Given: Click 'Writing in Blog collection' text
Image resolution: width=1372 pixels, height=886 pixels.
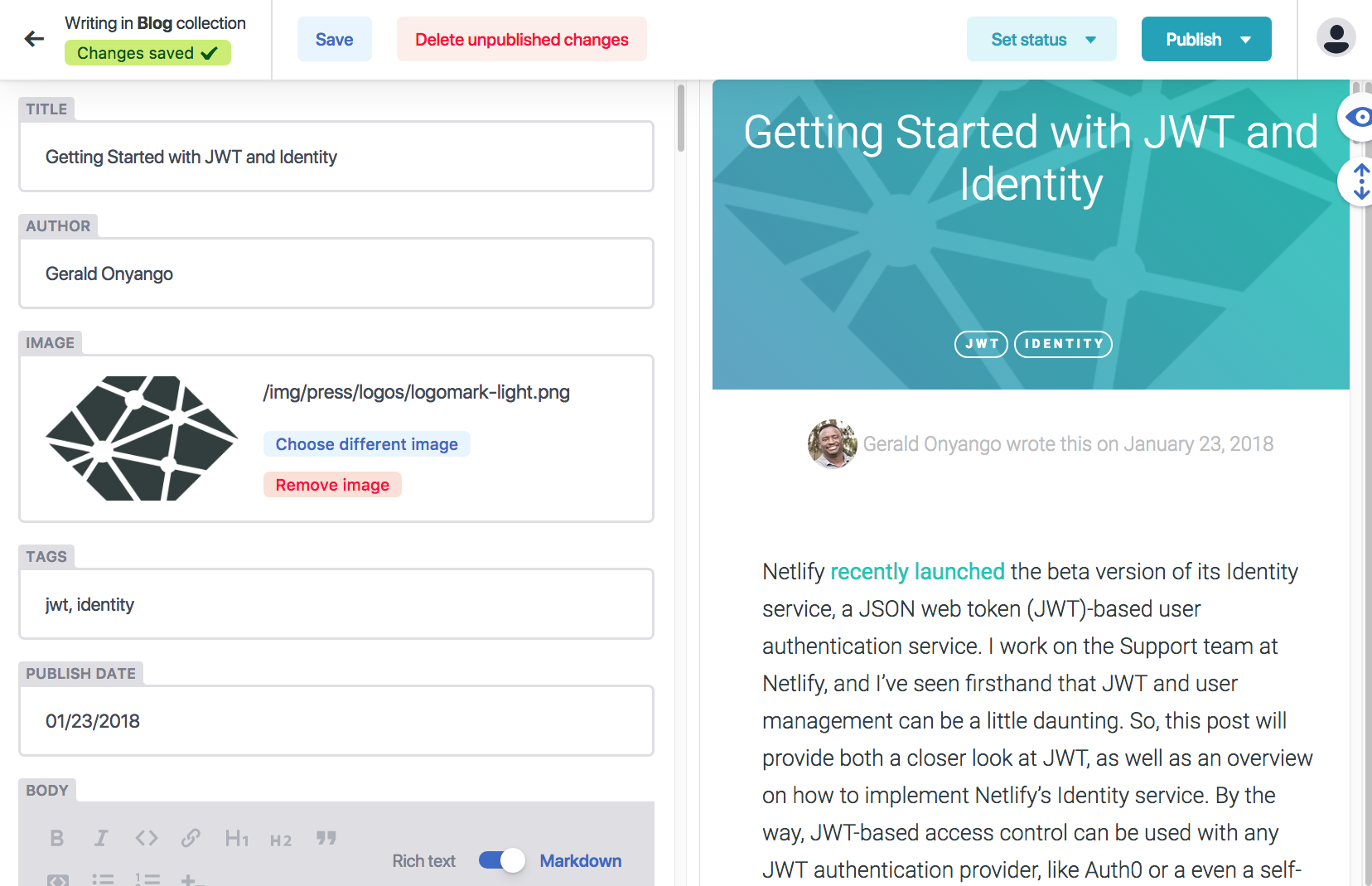Looking at the screenshot, I should [155, 23].
